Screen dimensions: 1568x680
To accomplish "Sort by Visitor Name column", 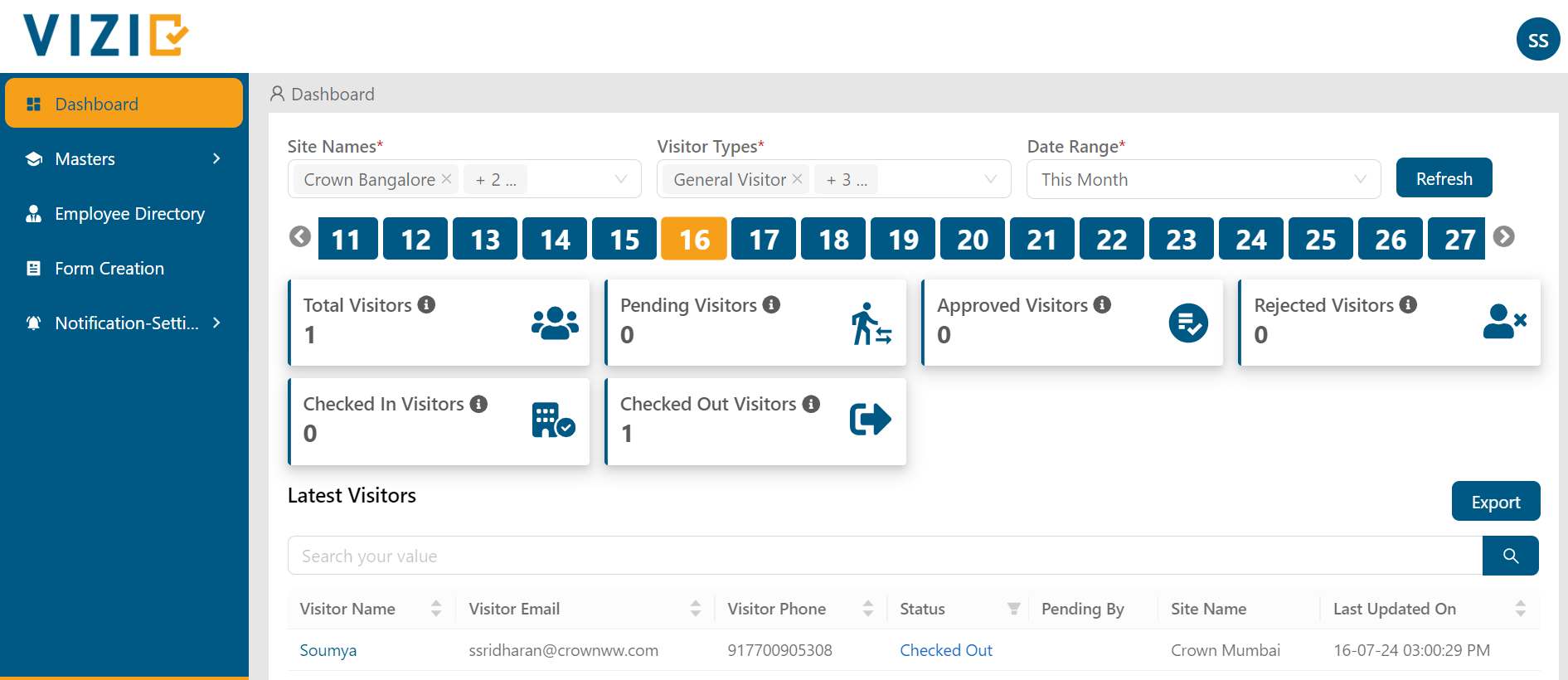I will point(436,610).
